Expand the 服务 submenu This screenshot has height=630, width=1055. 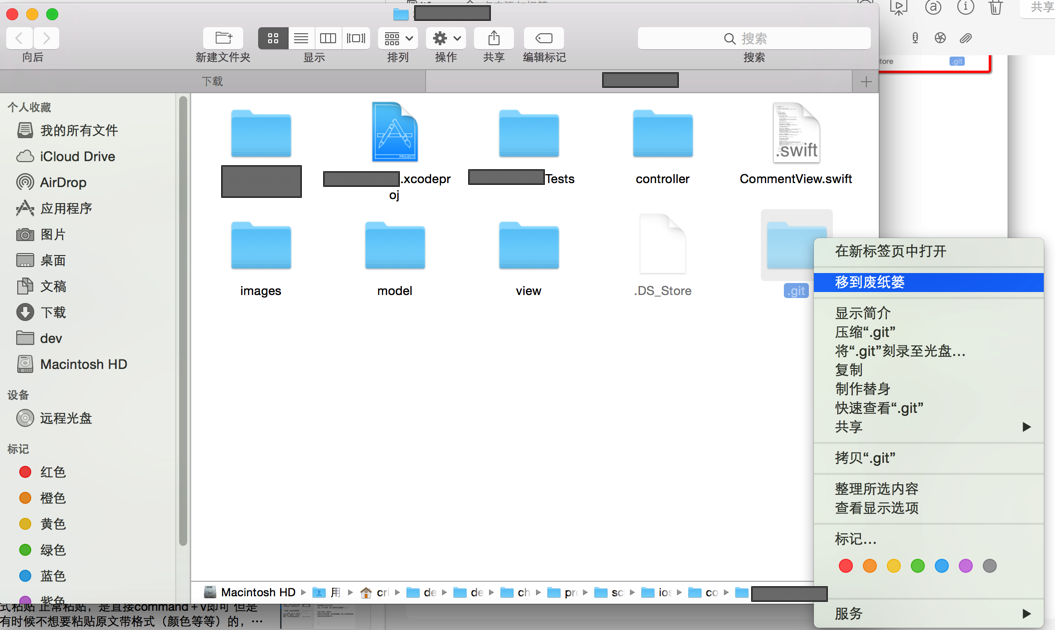[929, 613]
